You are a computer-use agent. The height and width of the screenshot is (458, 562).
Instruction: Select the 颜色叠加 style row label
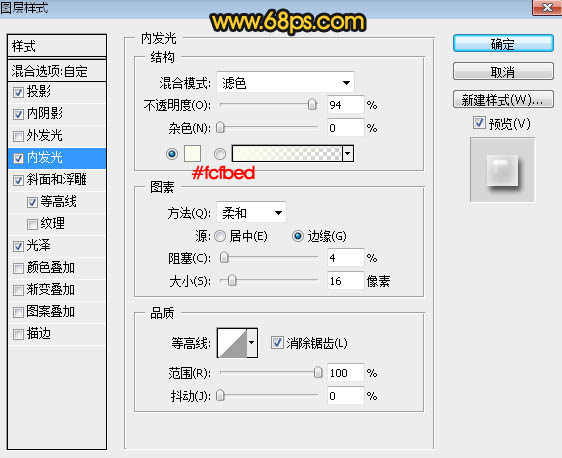(x=51, y=268)
